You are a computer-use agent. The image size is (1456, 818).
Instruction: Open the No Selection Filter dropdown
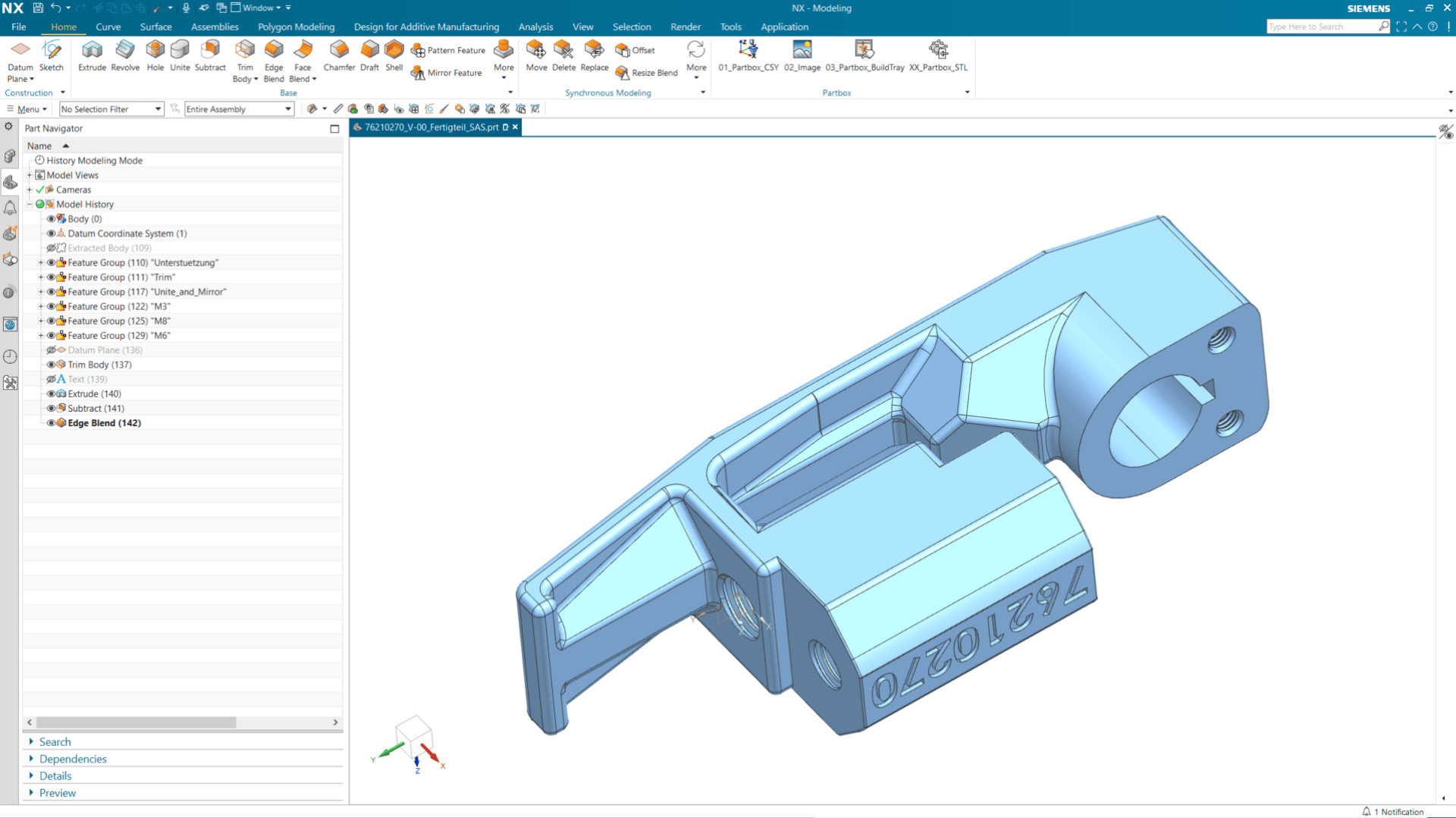(111, 109)
